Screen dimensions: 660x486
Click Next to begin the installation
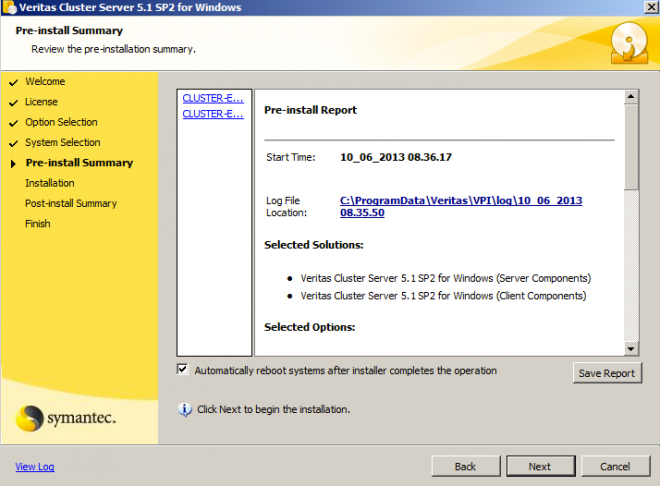540,466
